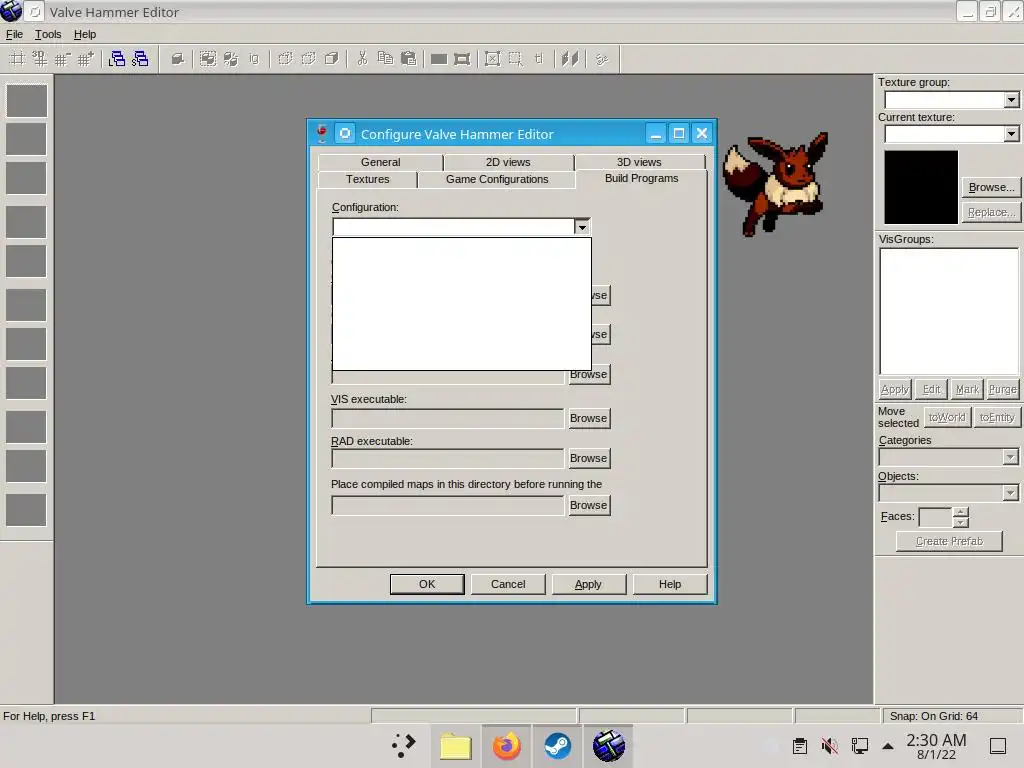The height and width of the screenshot is (768, 1024).
Task: Click the ungroup objects toolbar icon
Action: click(x=231, y=59)
